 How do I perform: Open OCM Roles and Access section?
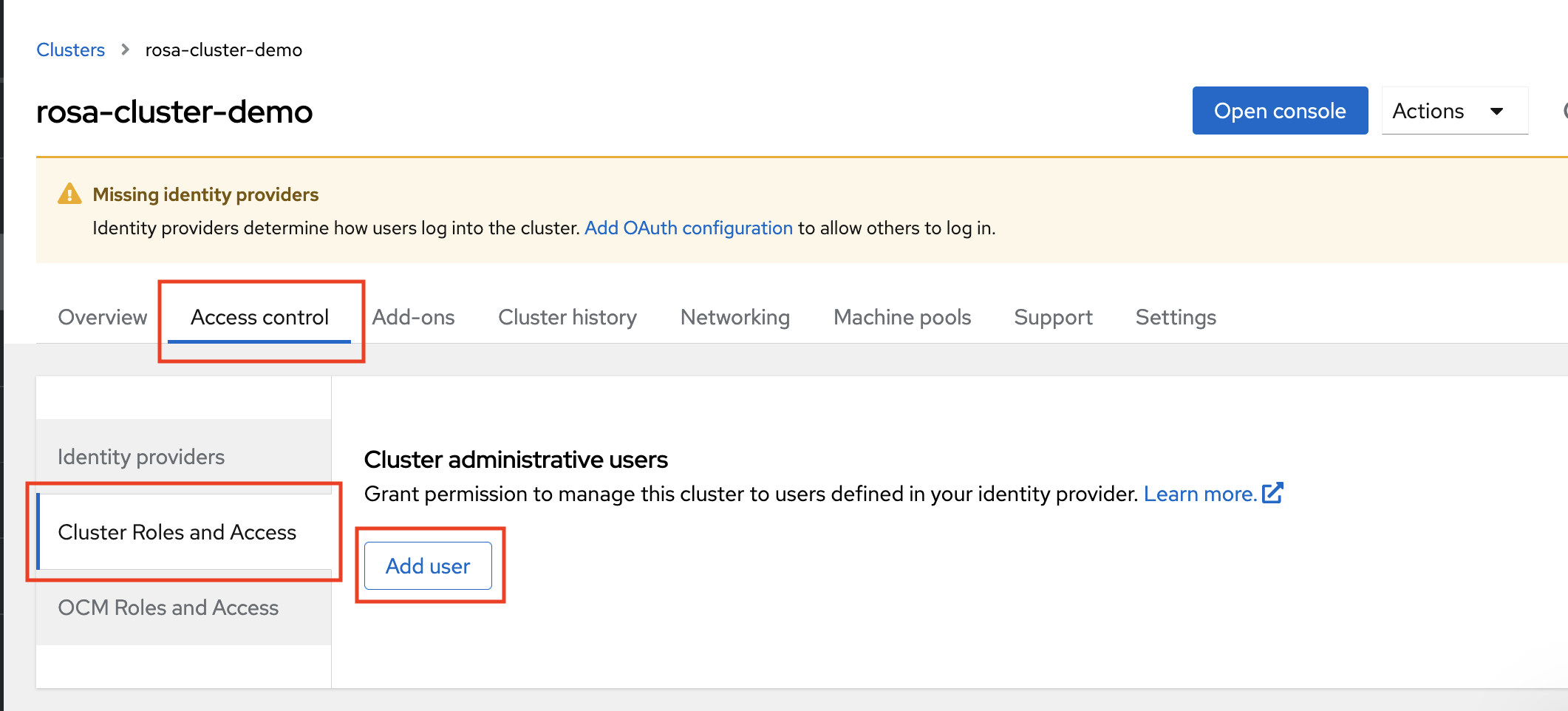click(x=168, y=608)
